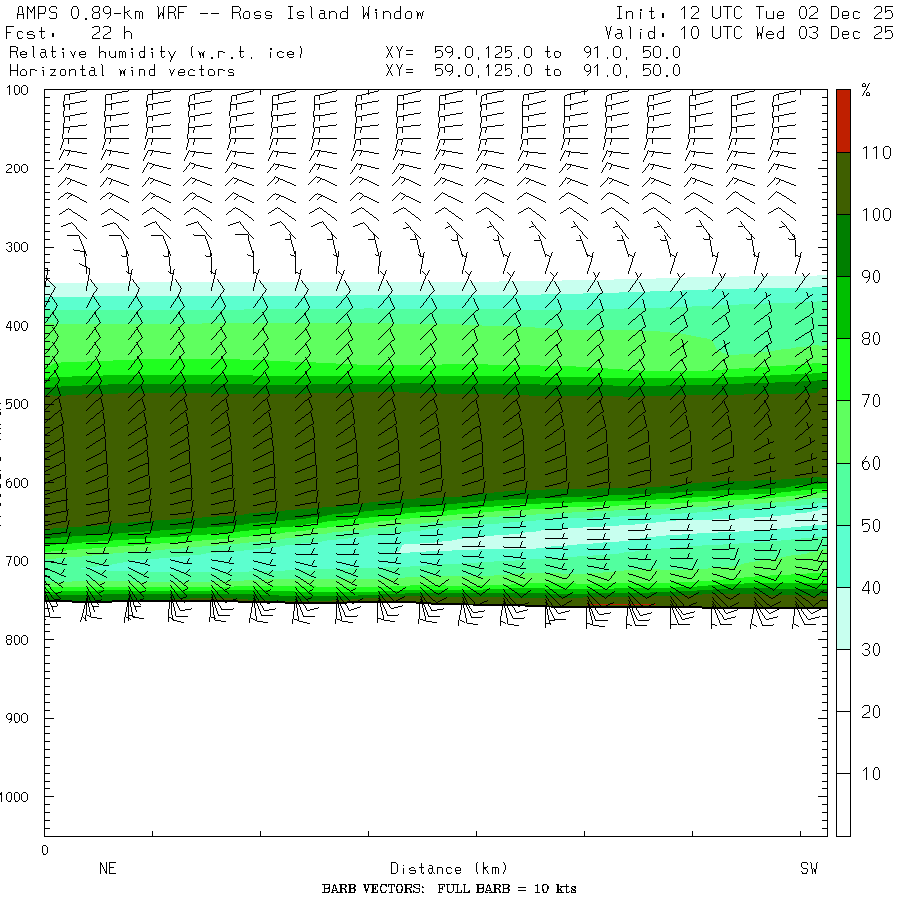This screenshot has height=900, width=900.
Task: Click the pressure axis label '200'
Action: tap(17, 169)
